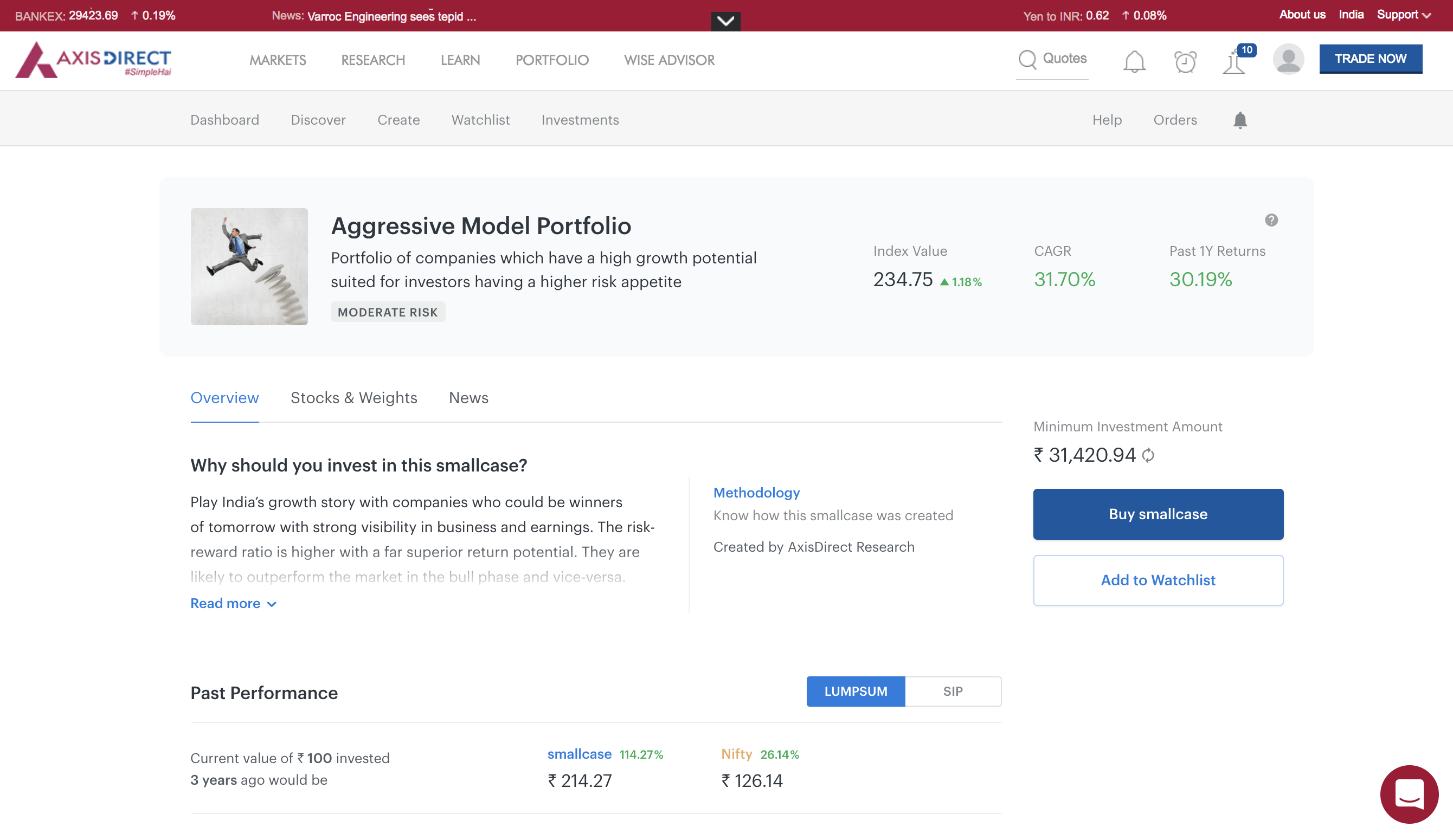Click the India region link
1453x840 pixels.
pos(1351,15)
